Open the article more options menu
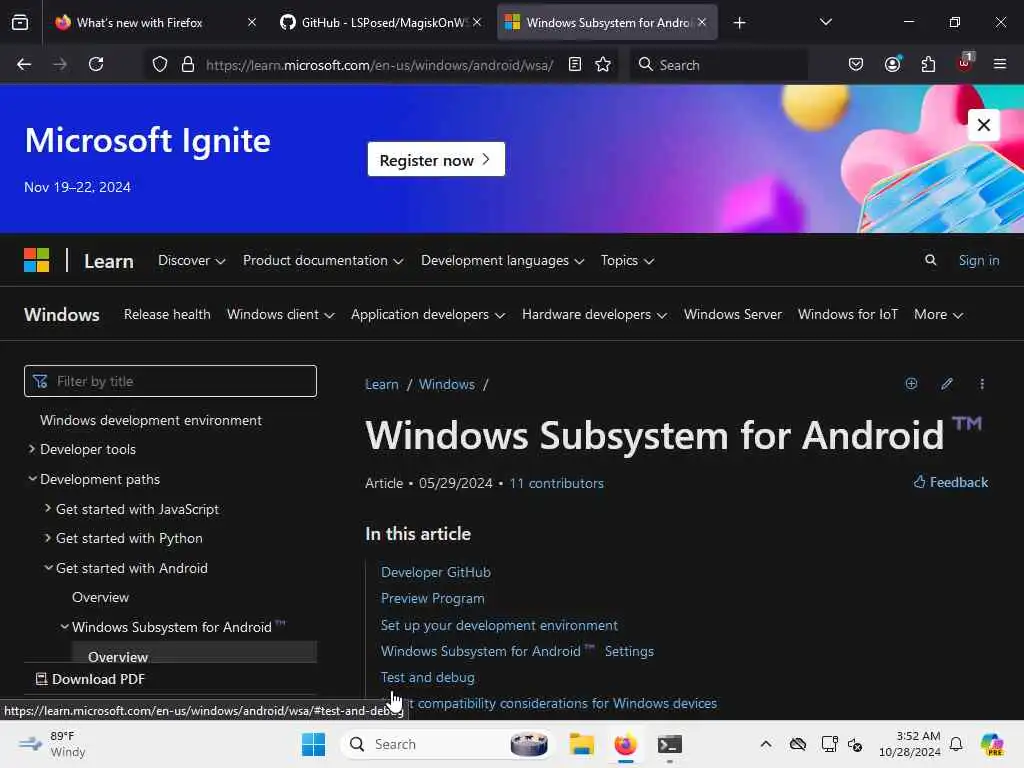The height and width of the screenshot is (768, 1024). click(982, 383)
